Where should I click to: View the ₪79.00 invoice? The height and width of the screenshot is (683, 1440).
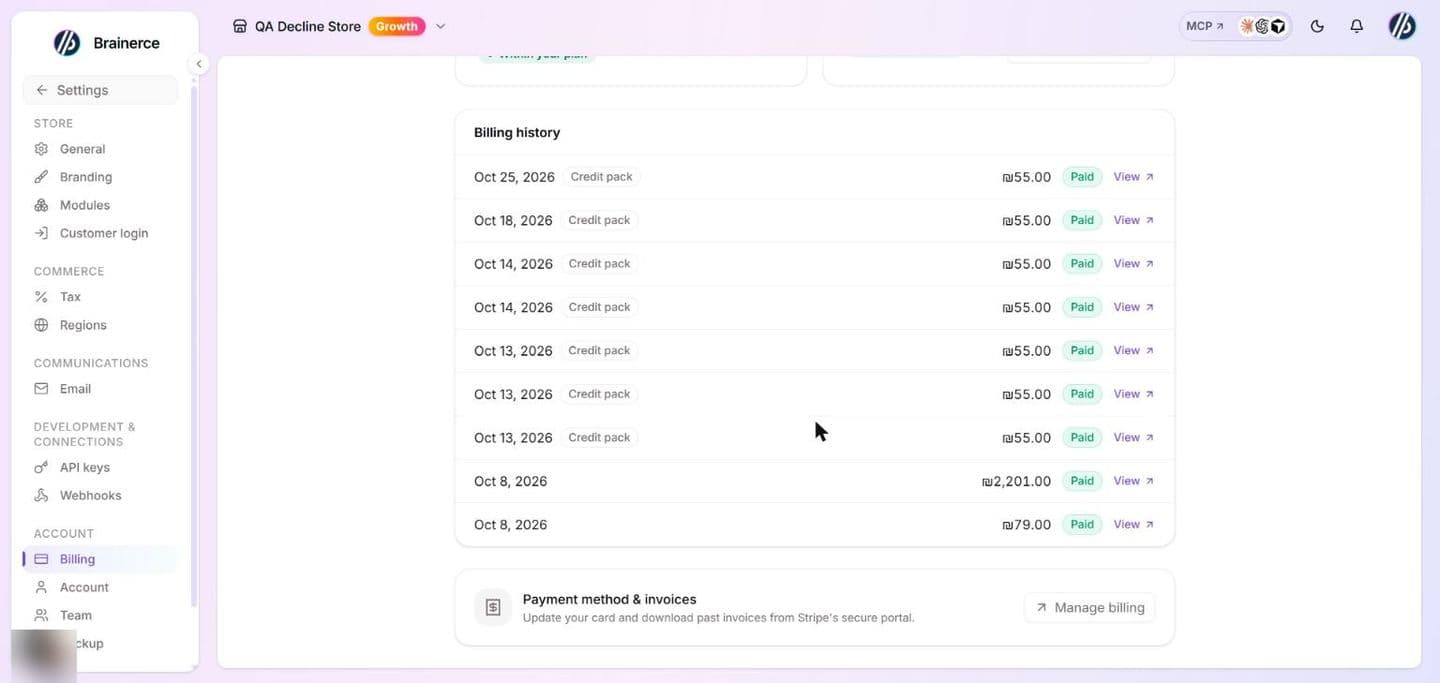coord(1134,524)
